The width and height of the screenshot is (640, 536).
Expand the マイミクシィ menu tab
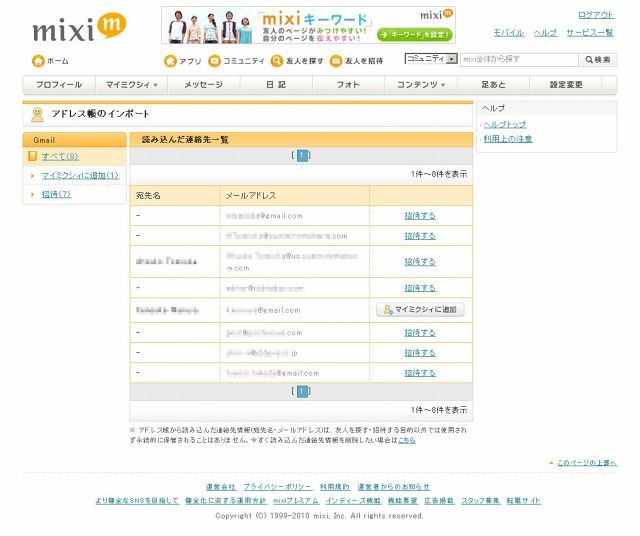131,85
